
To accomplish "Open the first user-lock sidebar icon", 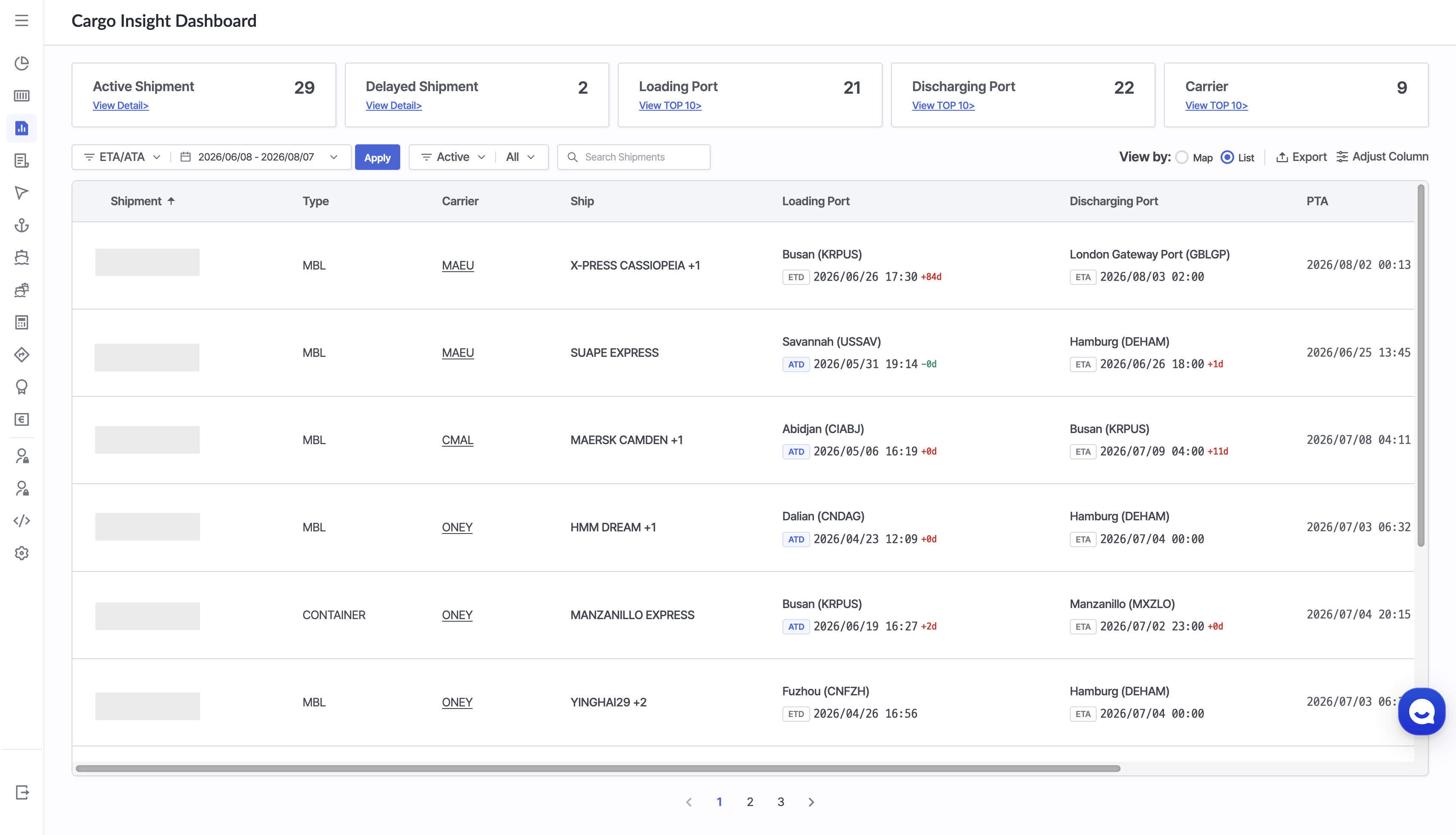I will click(22, 456).
